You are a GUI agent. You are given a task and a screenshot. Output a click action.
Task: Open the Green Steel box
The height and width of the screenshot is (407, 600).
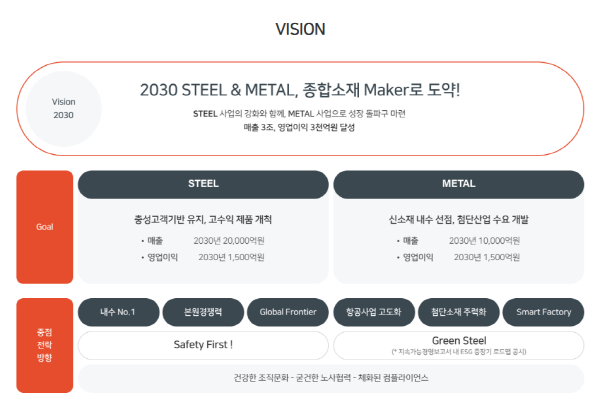(x=459, y=345)
